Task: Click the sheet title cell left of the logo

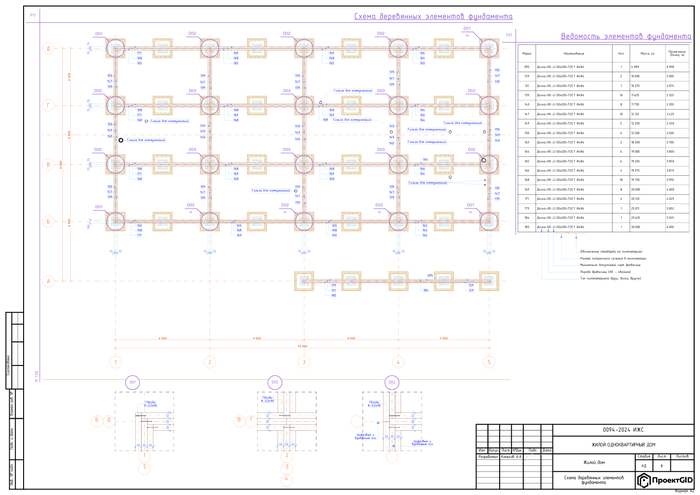Action: [x=594, y=480]
